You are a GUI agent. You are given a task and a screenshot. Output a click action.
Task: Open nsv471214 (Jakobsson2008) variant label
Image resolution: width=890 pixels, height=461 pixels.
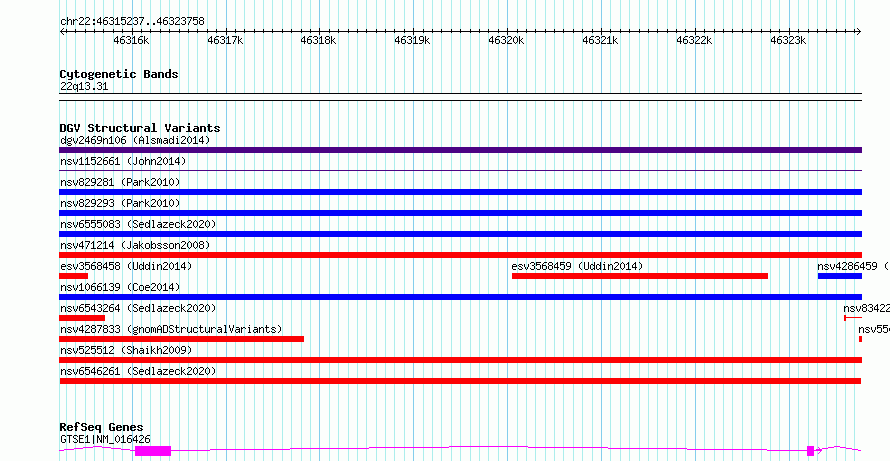click(135, 245)
